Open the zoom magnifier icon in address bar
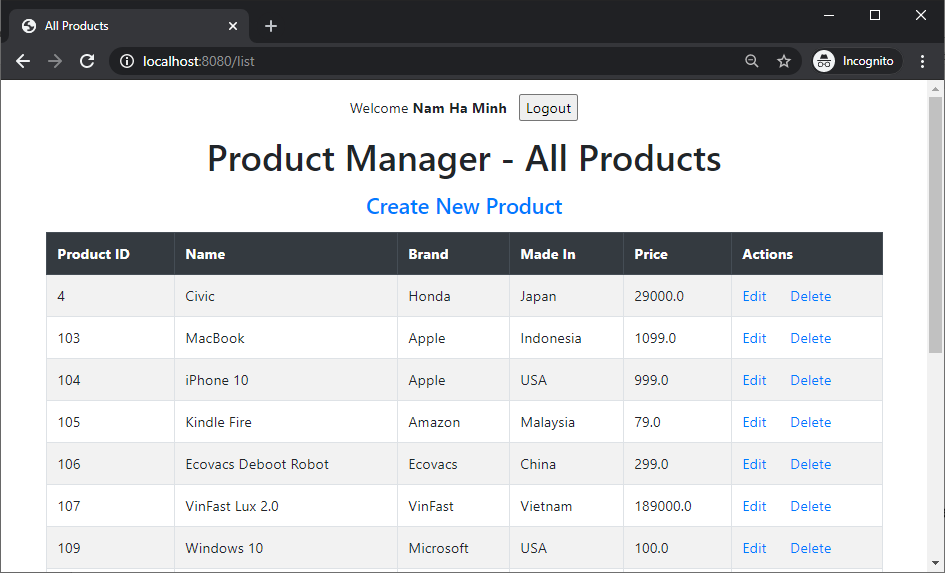Screen dimensions: 945x573 pyautogui.click(x=752, y=61)
